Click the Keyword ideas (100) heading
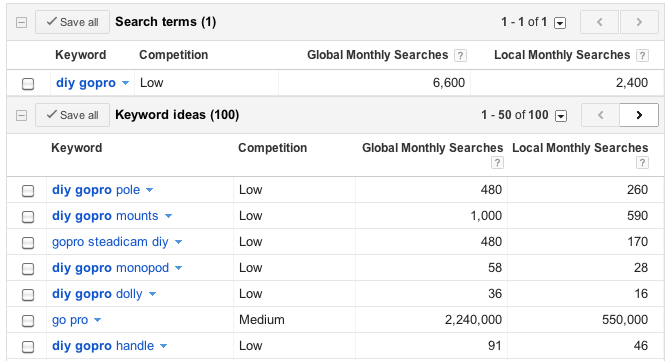Screen dimensions: 672x361 click(x=177, y=115)
